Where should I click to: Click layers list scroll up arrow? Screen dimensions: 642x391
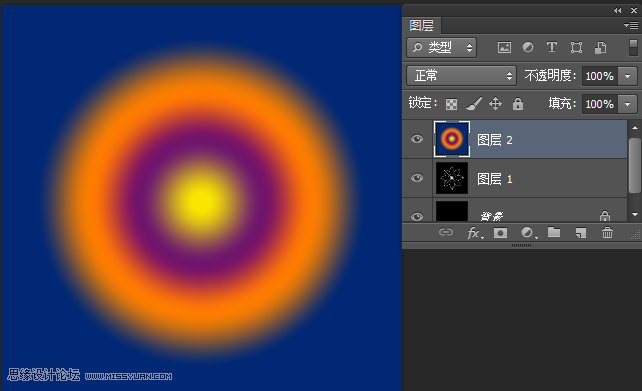pos(635,128)
